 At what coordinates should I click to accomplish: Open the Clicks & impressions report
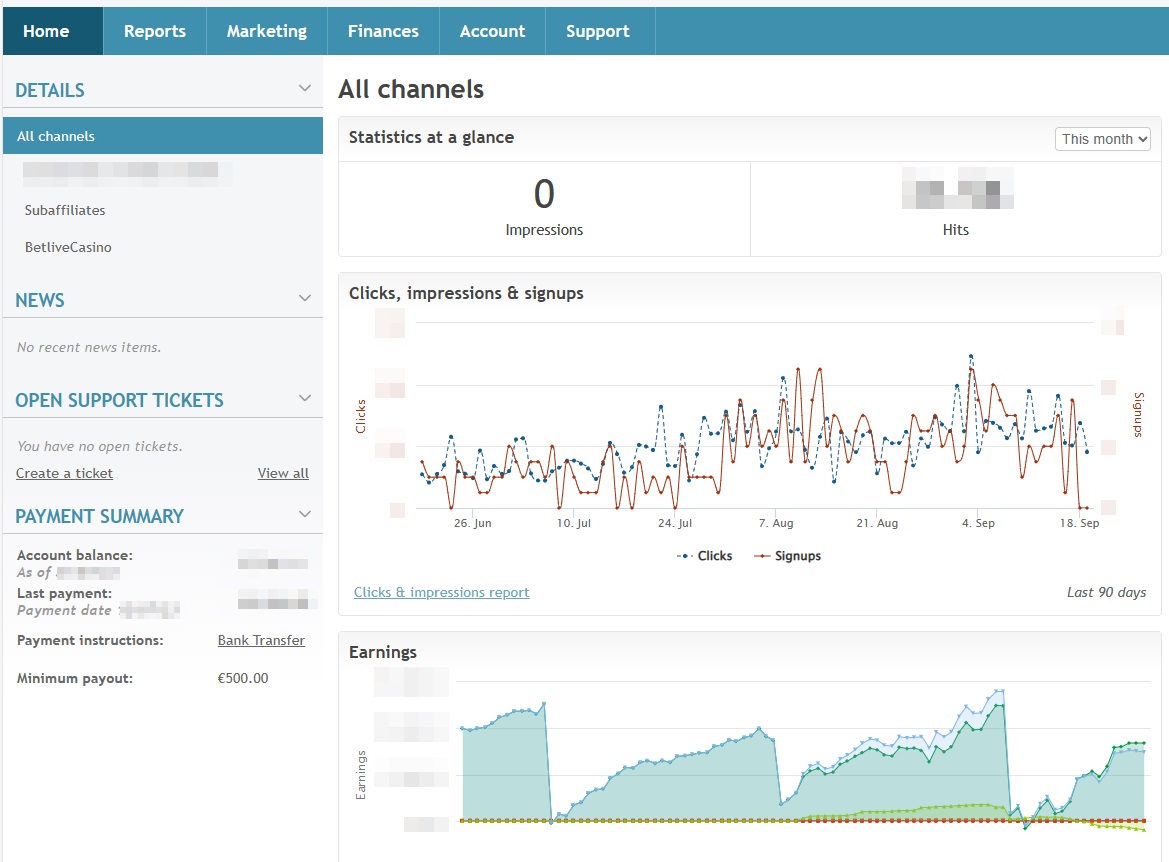(441, 592)
